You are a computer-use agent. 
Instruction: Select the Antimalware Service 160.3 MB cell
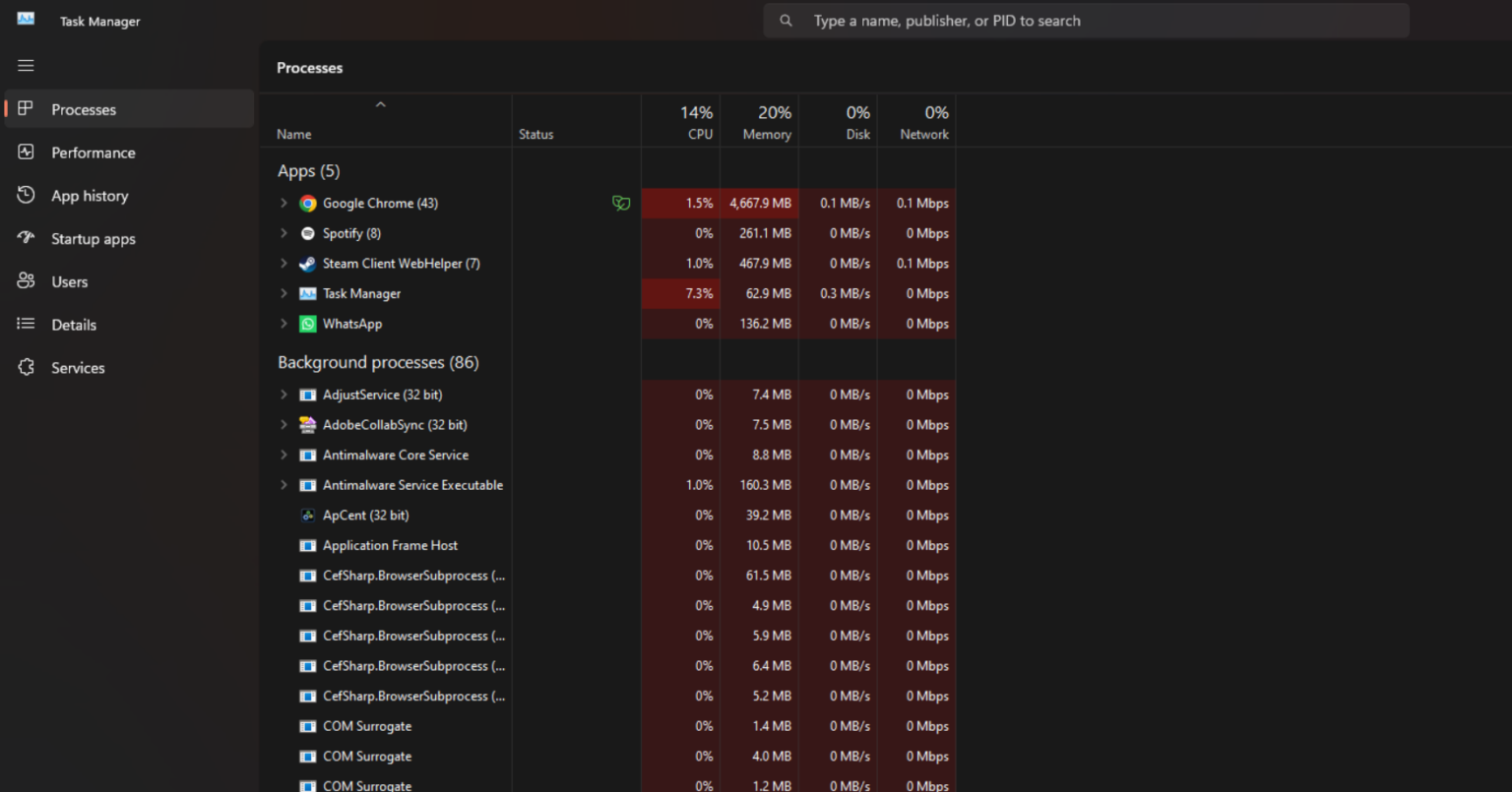759,485
